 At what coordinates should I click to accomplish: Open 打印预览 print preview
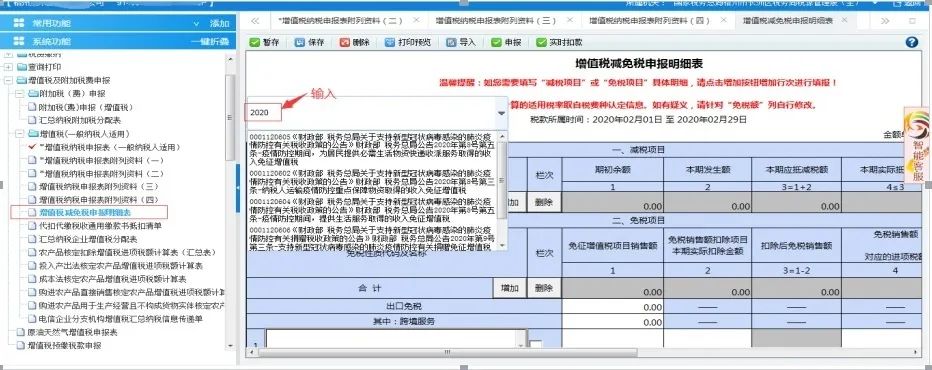tap(390, 43)
